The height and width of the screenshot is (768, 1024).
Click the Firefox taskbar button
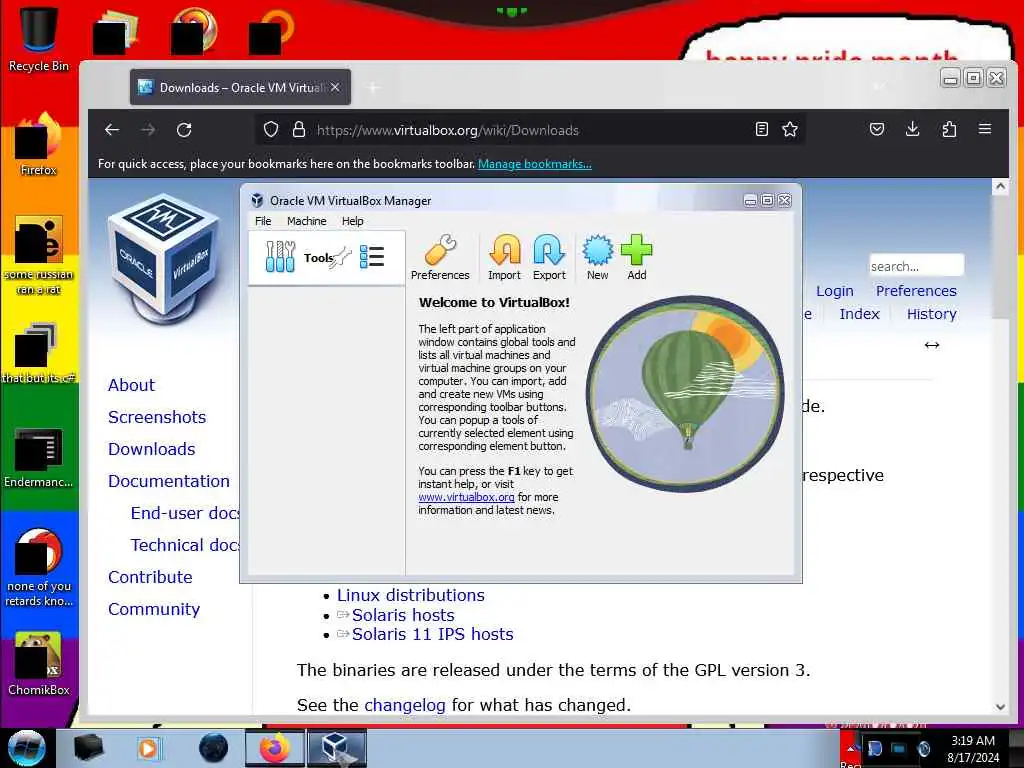coord(275,748)
